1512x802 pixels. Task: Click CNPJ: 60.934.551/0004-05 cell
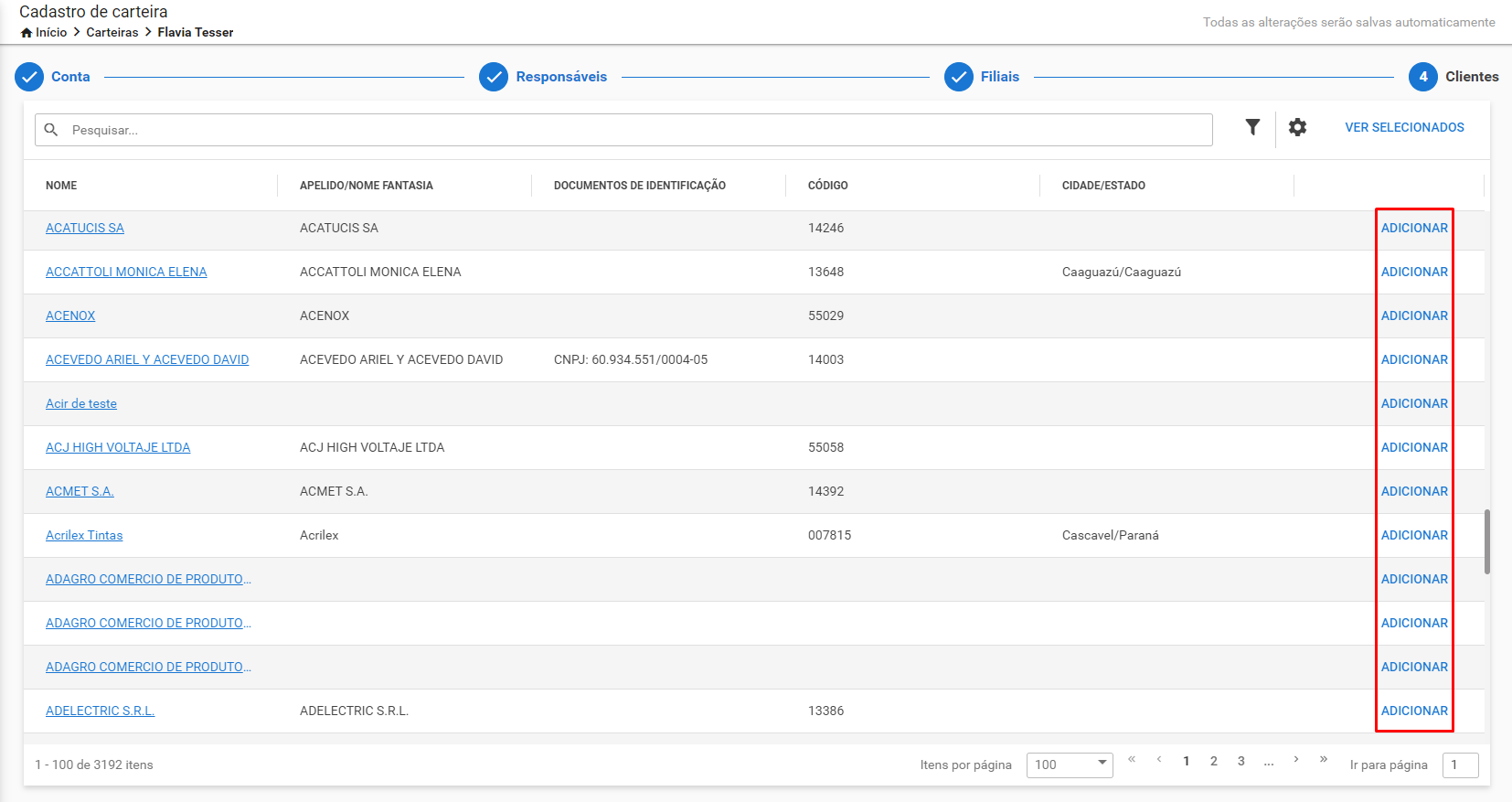[631, 359]
